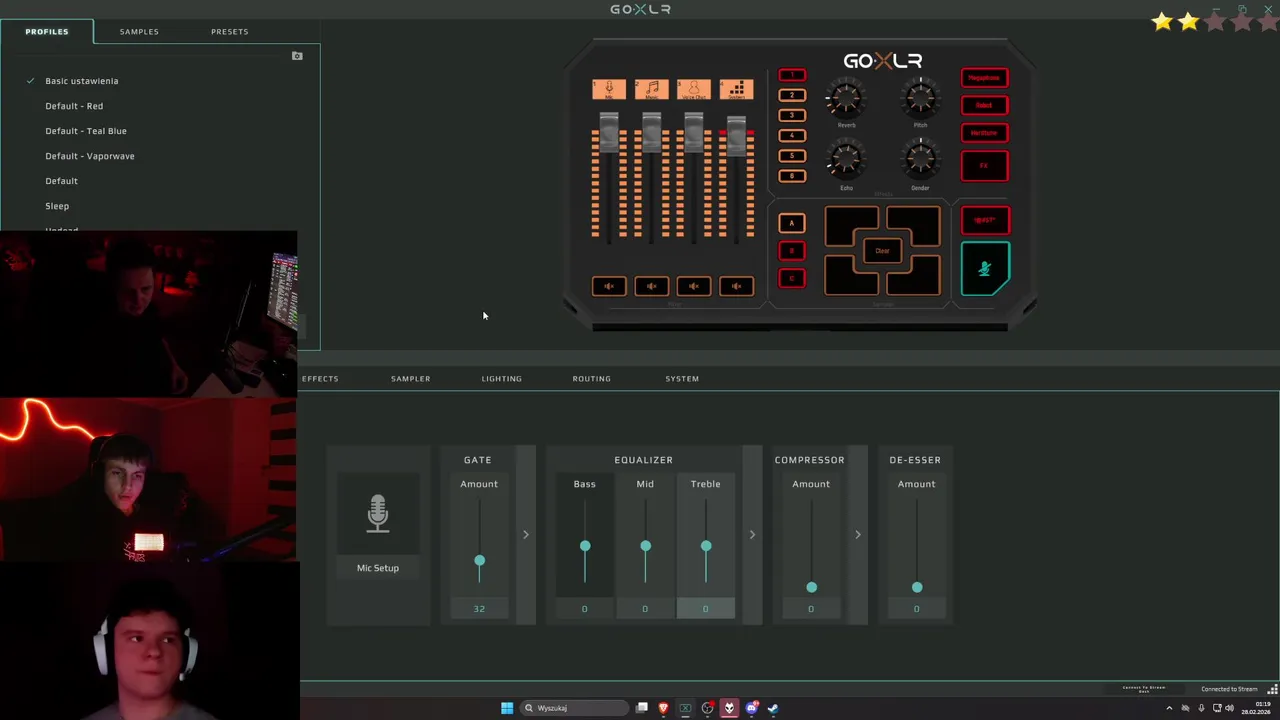
Task: Enable the Hardtune effect
Action: point(985,133)
